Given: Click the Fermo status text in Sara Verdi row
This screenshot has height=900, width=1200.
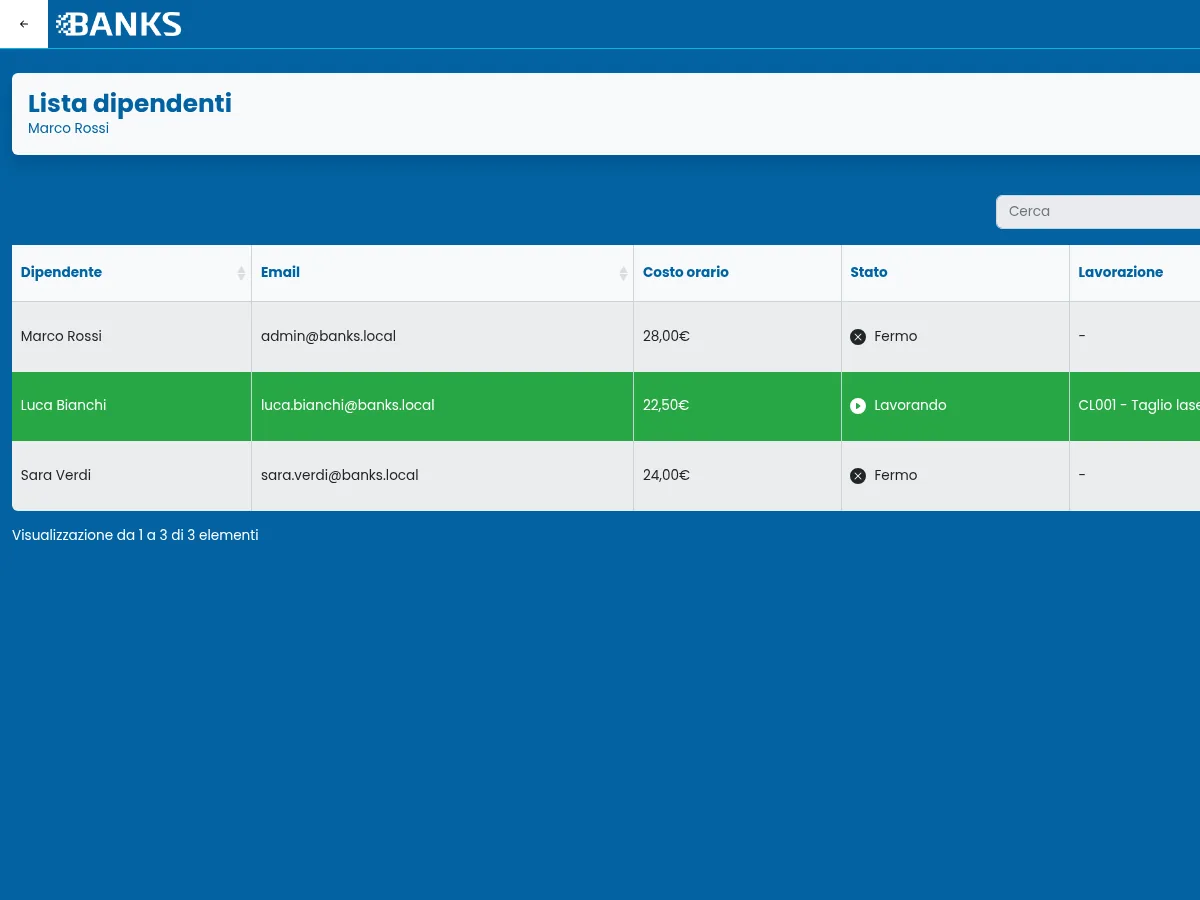Looking at the screenshot, I should [896, 476].
